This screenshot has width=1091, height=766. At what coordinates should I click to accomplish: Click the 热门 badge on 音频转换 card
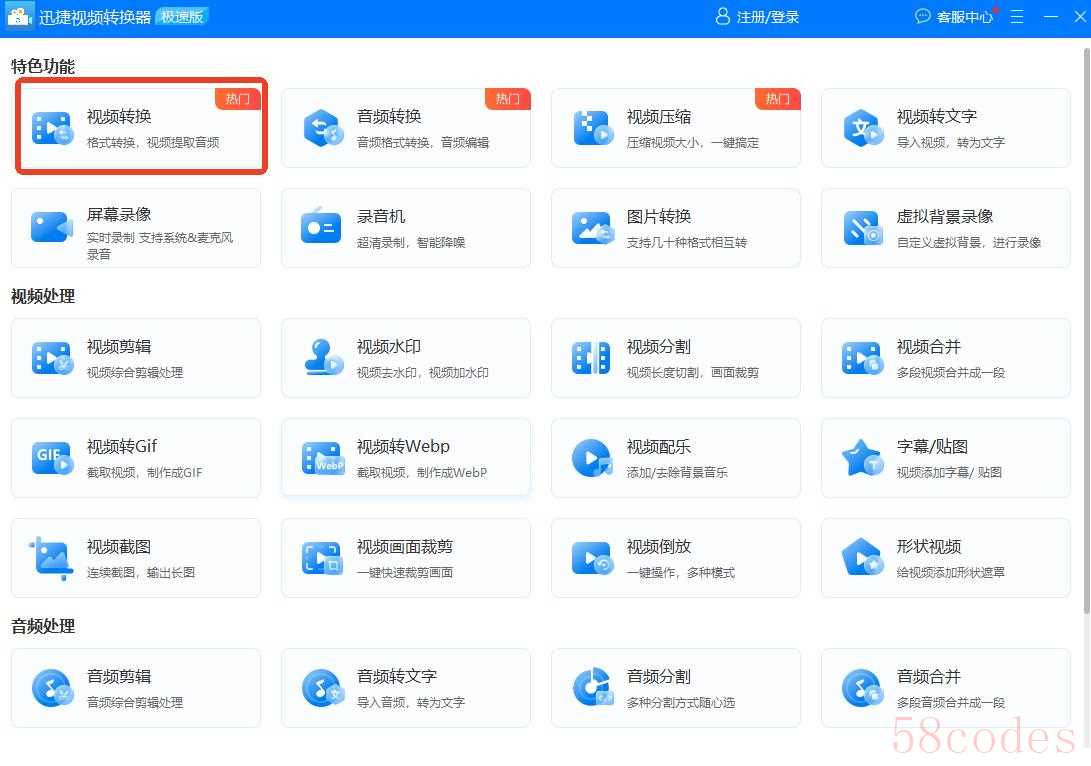pyautogui.click(x=507, y=99)
